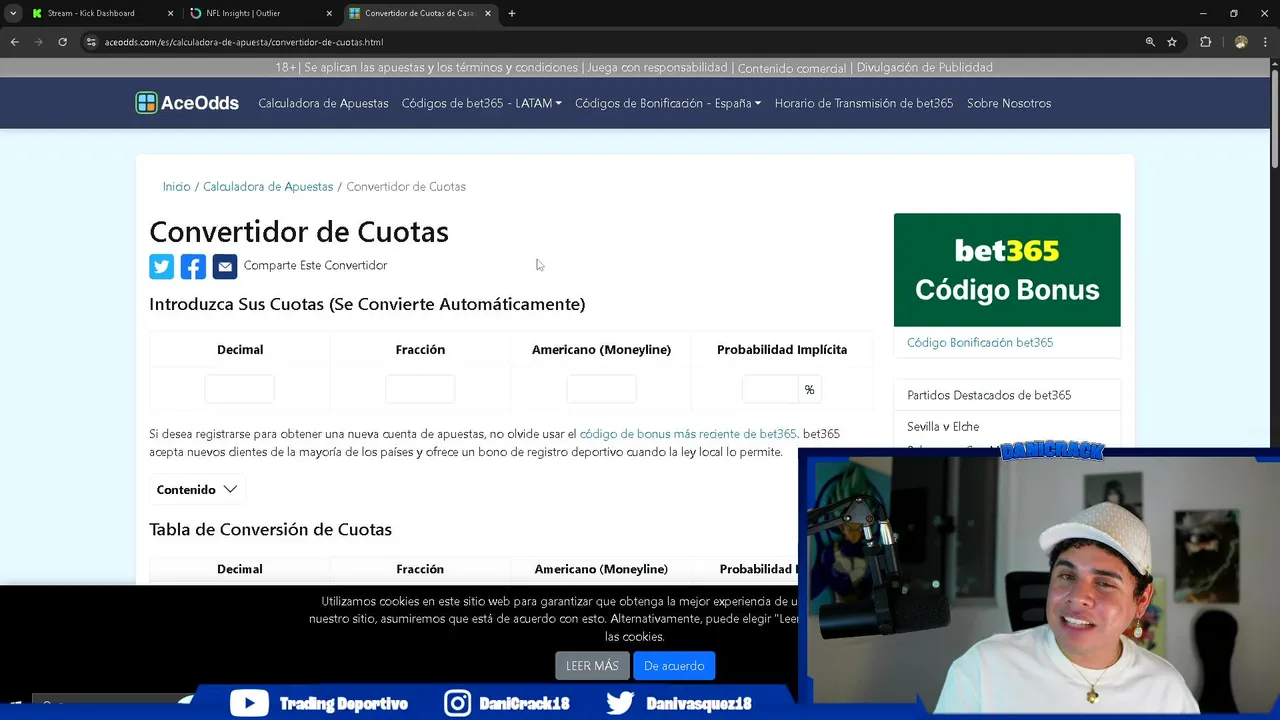Viewport: 1280px width, 720px height.
Task: Click Tabla de Conversión de Cuotas heading
Action: tap(270, 529)
